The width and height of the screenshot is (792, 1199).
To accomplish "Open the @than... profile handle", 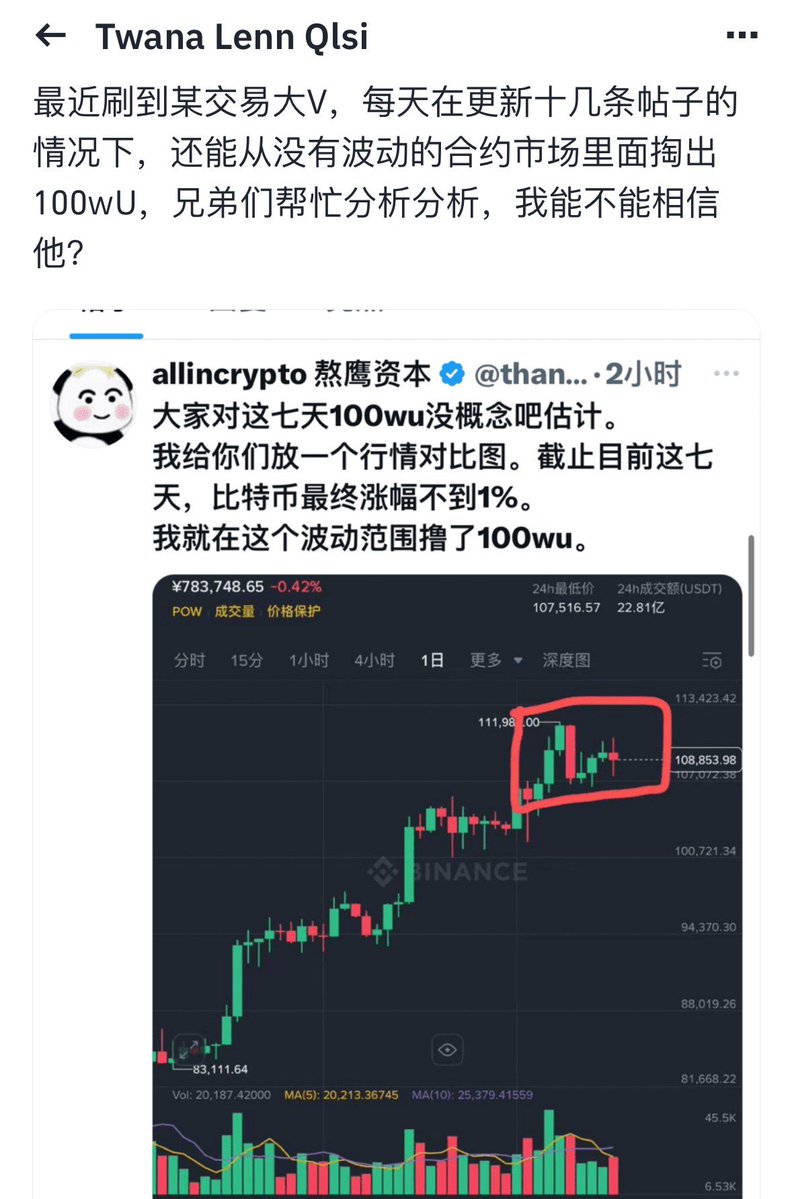I will [531, 374].
